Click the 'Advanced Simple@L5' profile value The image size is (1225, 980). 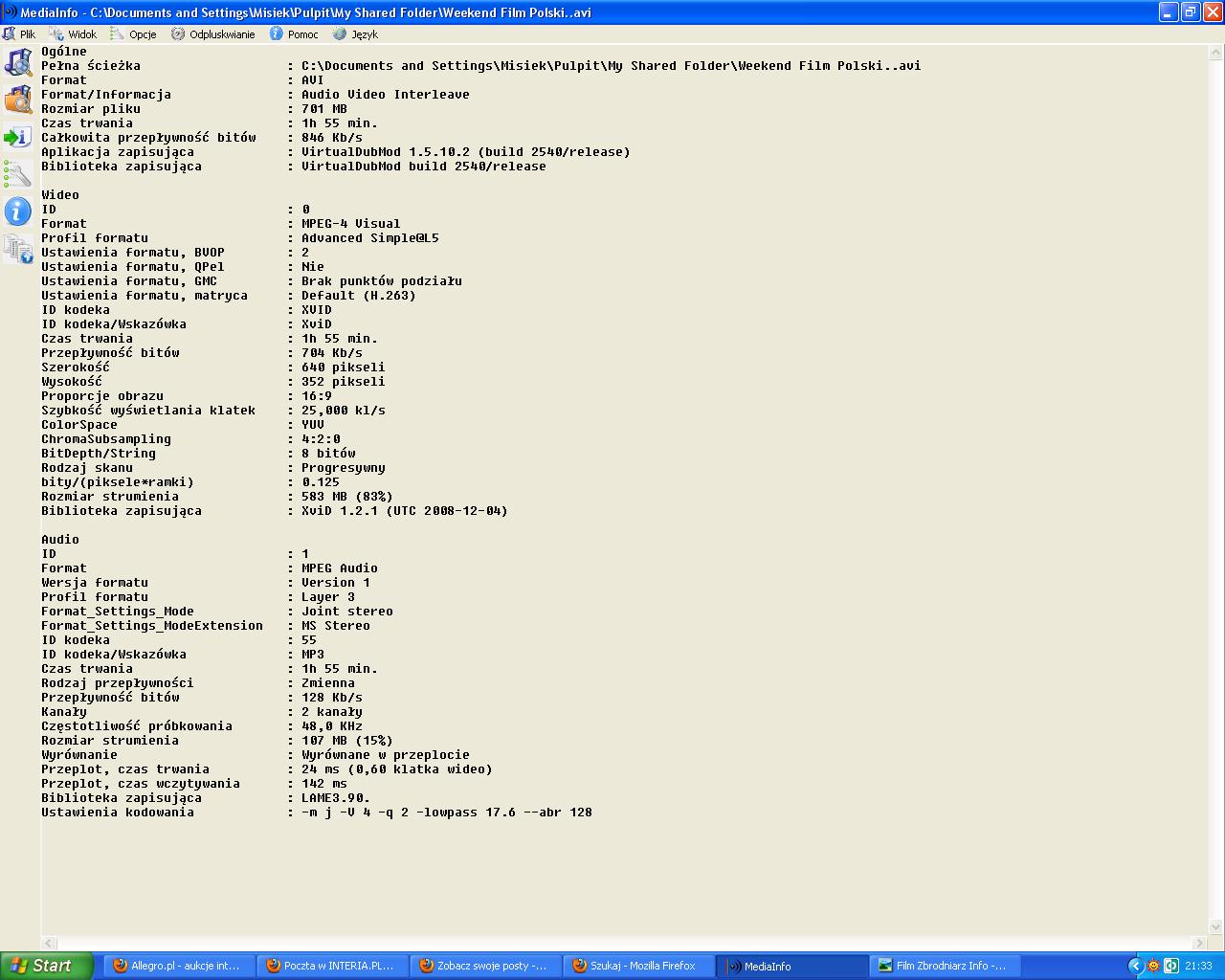point(370,238)
